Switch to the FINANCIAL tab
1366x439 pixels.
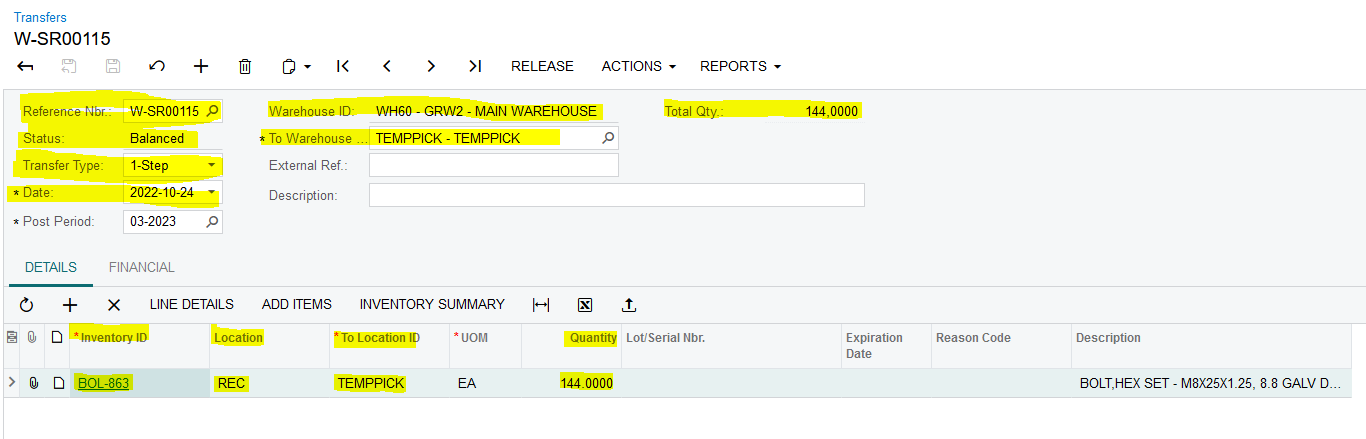click(141, 267)
